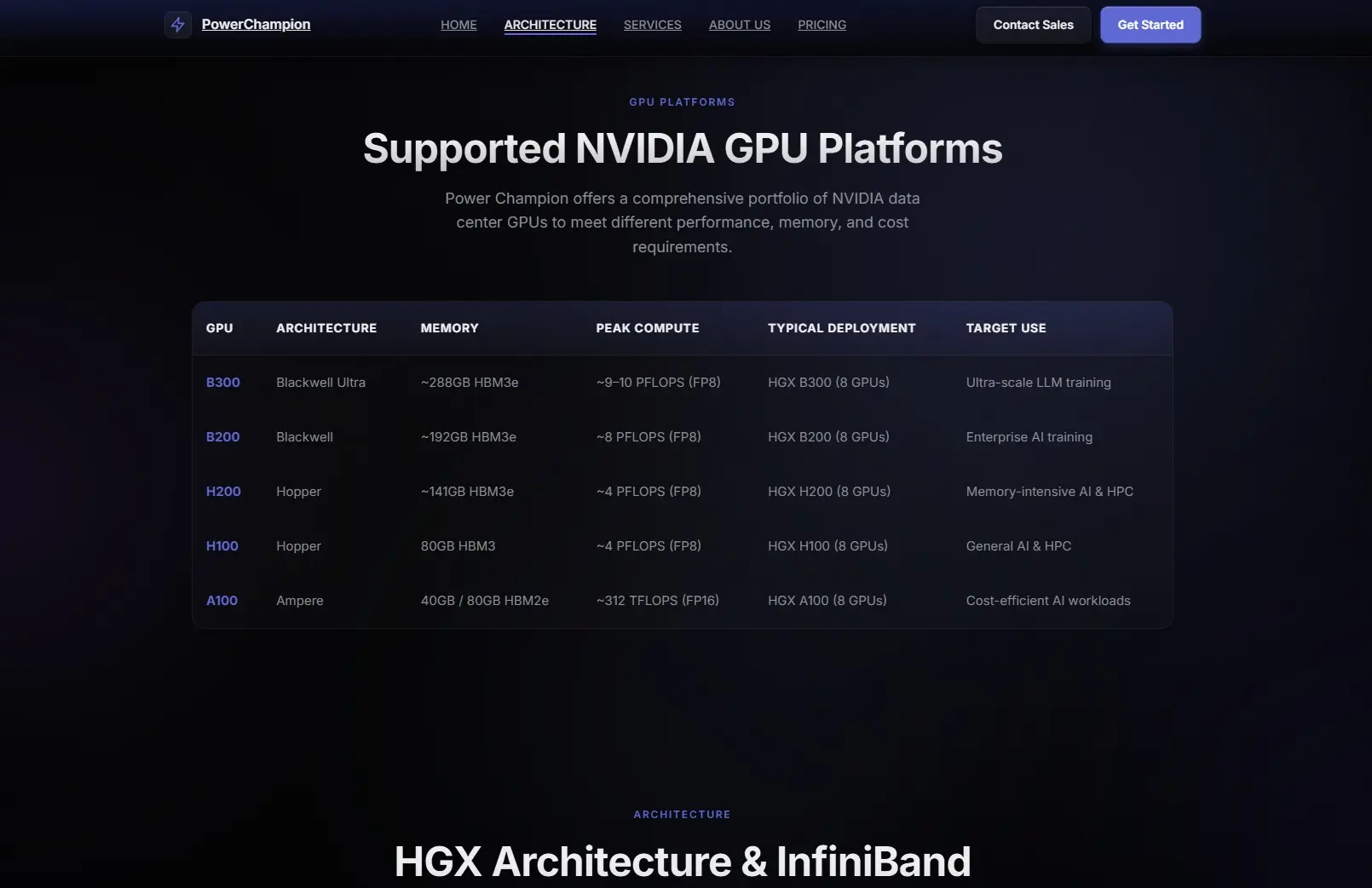
Task: Click the ~8 PFLOPS (FP8) cell
Action: [649, 437]
